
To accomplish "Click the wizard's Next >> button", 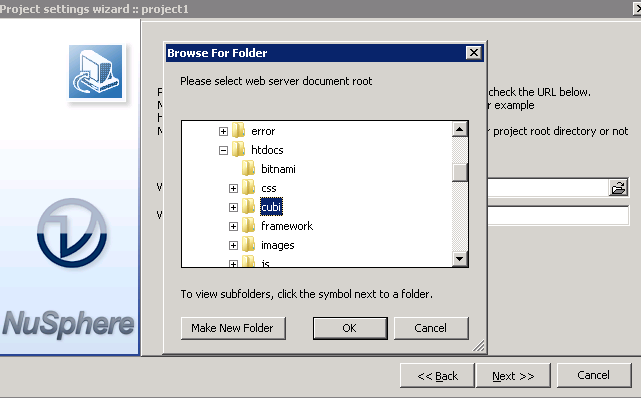I will [x=513, y=376].
